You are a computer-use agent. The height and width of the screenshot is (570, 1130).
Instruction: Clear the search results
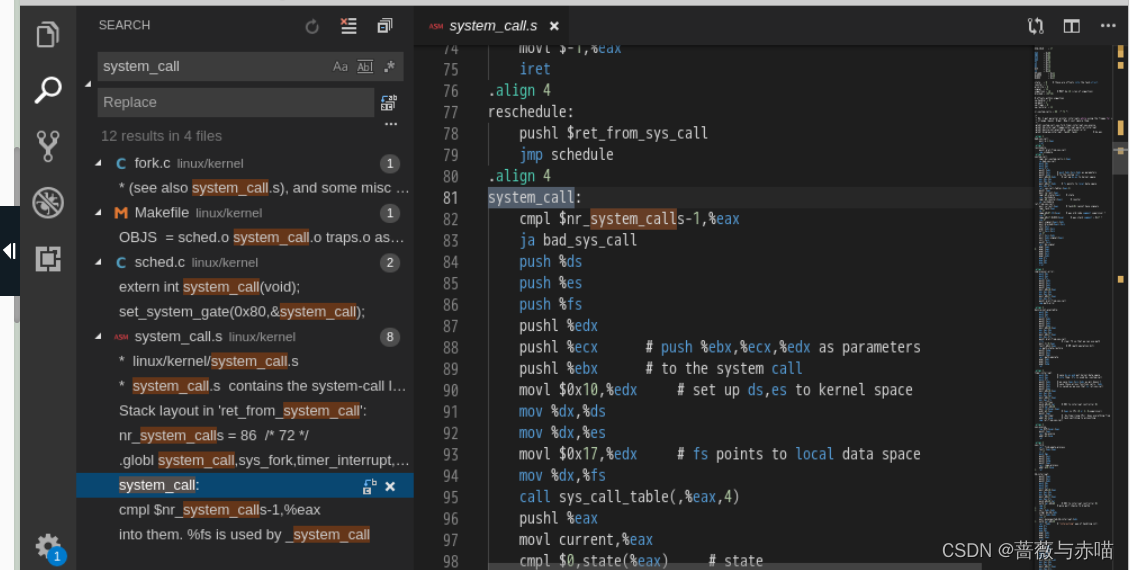coord(348,26)
